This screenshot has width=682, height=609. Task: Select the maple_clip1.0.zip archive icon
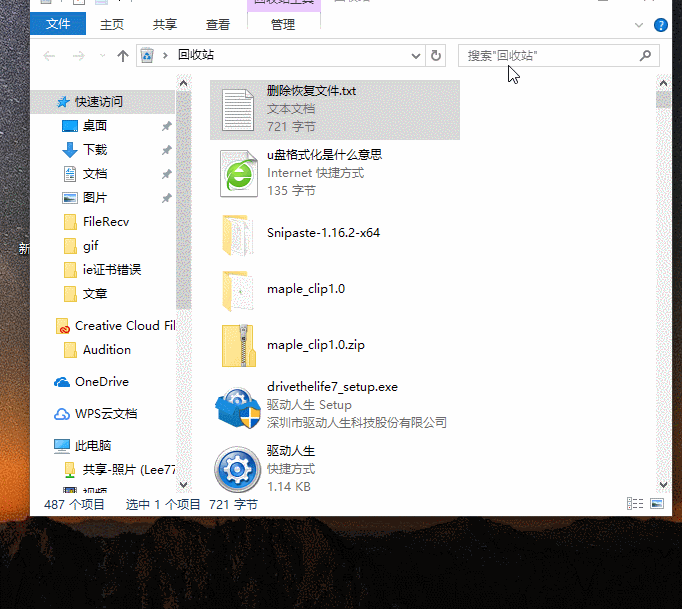point(238,345)
